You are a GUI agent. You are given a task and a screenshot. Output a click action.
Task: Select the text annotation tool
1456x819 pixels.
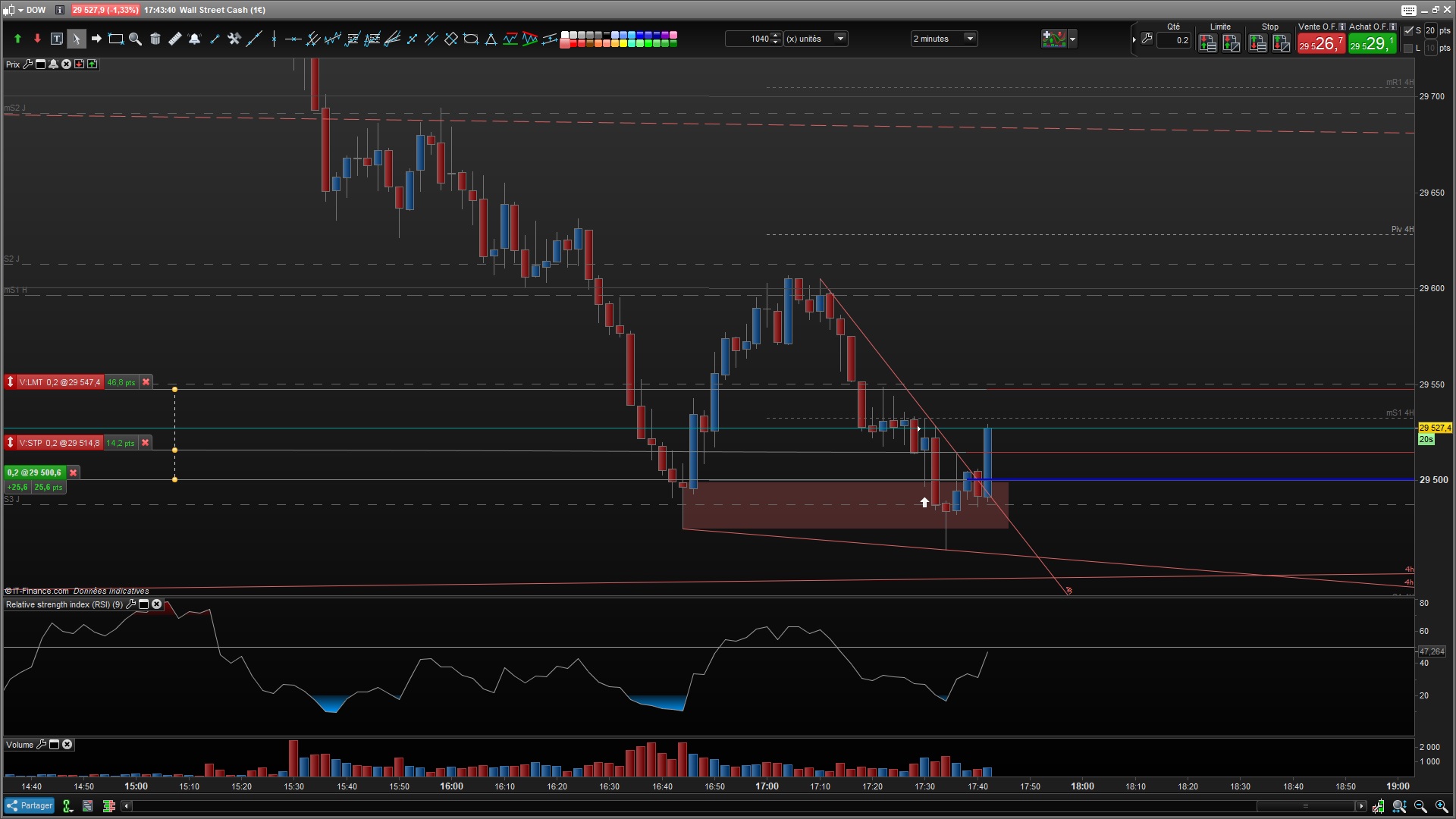pyautogui.click(x=57, y=39)
